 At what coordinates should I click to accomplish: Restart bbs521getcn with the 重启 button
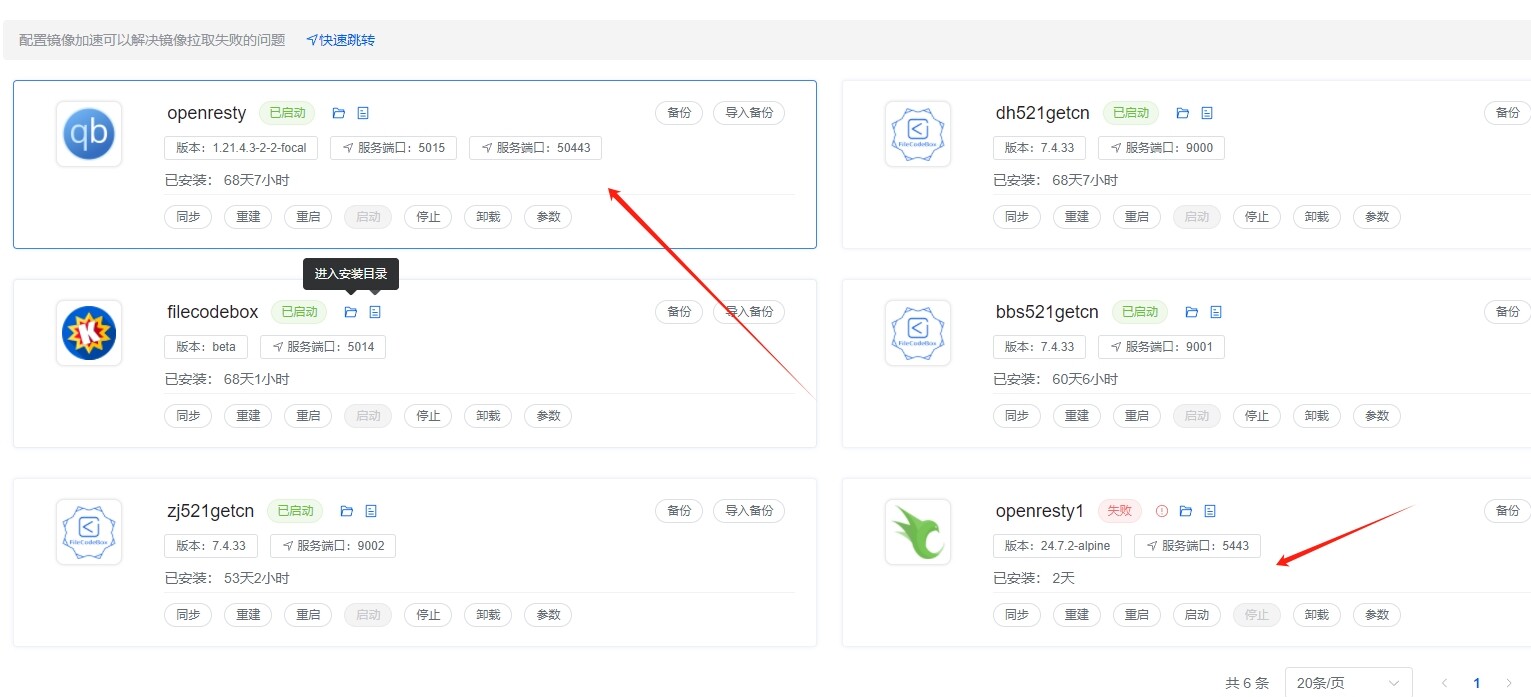coord(1137,416)
